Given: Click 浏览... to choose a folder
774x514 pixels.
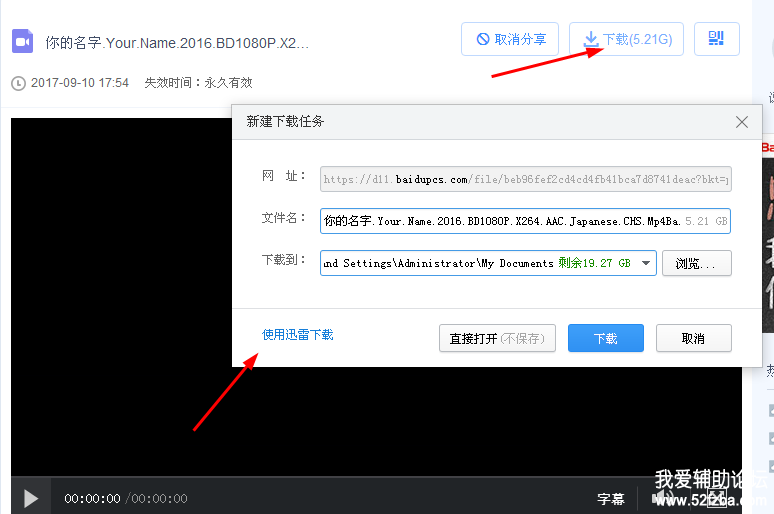Looking at the screenshot, I should [697, 263].
